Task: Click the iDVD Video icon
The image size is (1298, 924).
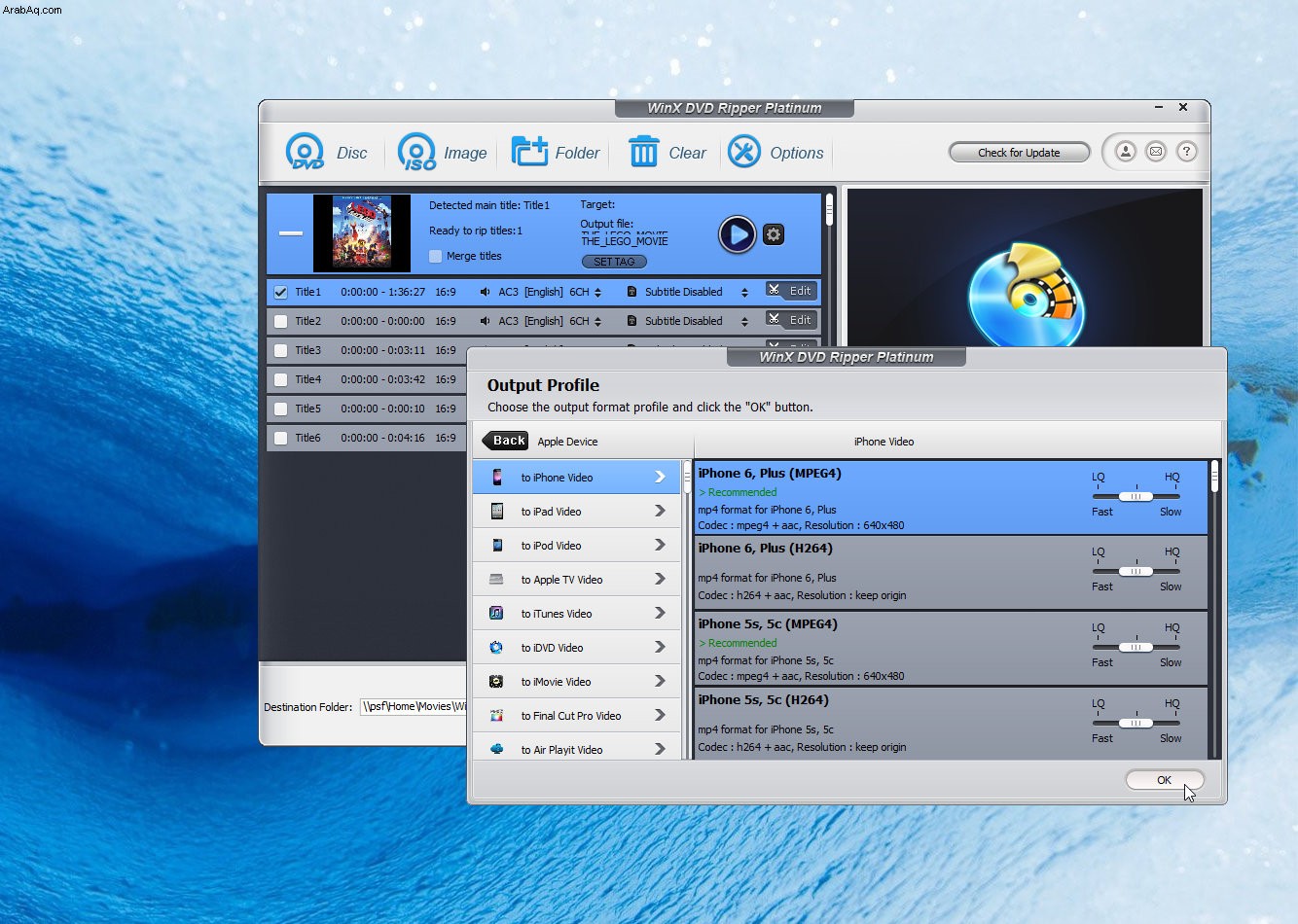Action: tap(497, 647)
